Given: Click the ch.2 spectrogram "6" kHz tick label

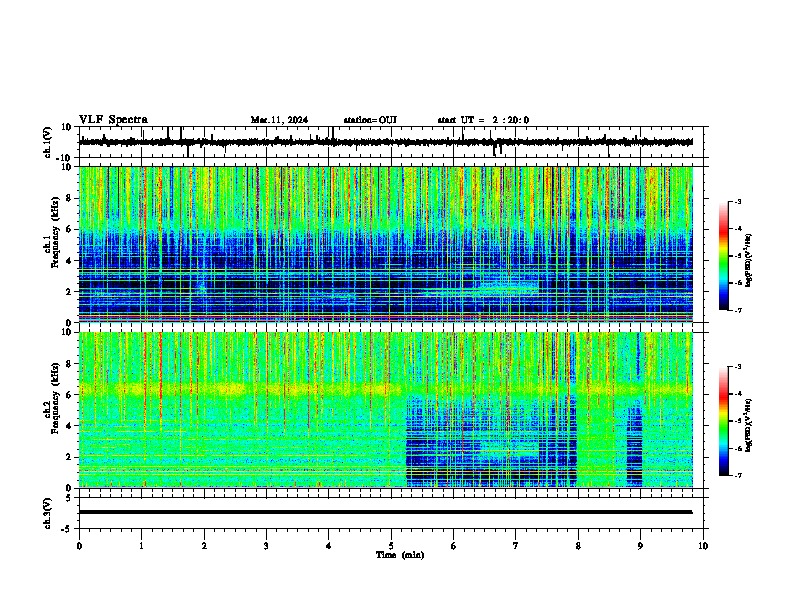Looking at the screenshot, I should click(x=69, y=395).
